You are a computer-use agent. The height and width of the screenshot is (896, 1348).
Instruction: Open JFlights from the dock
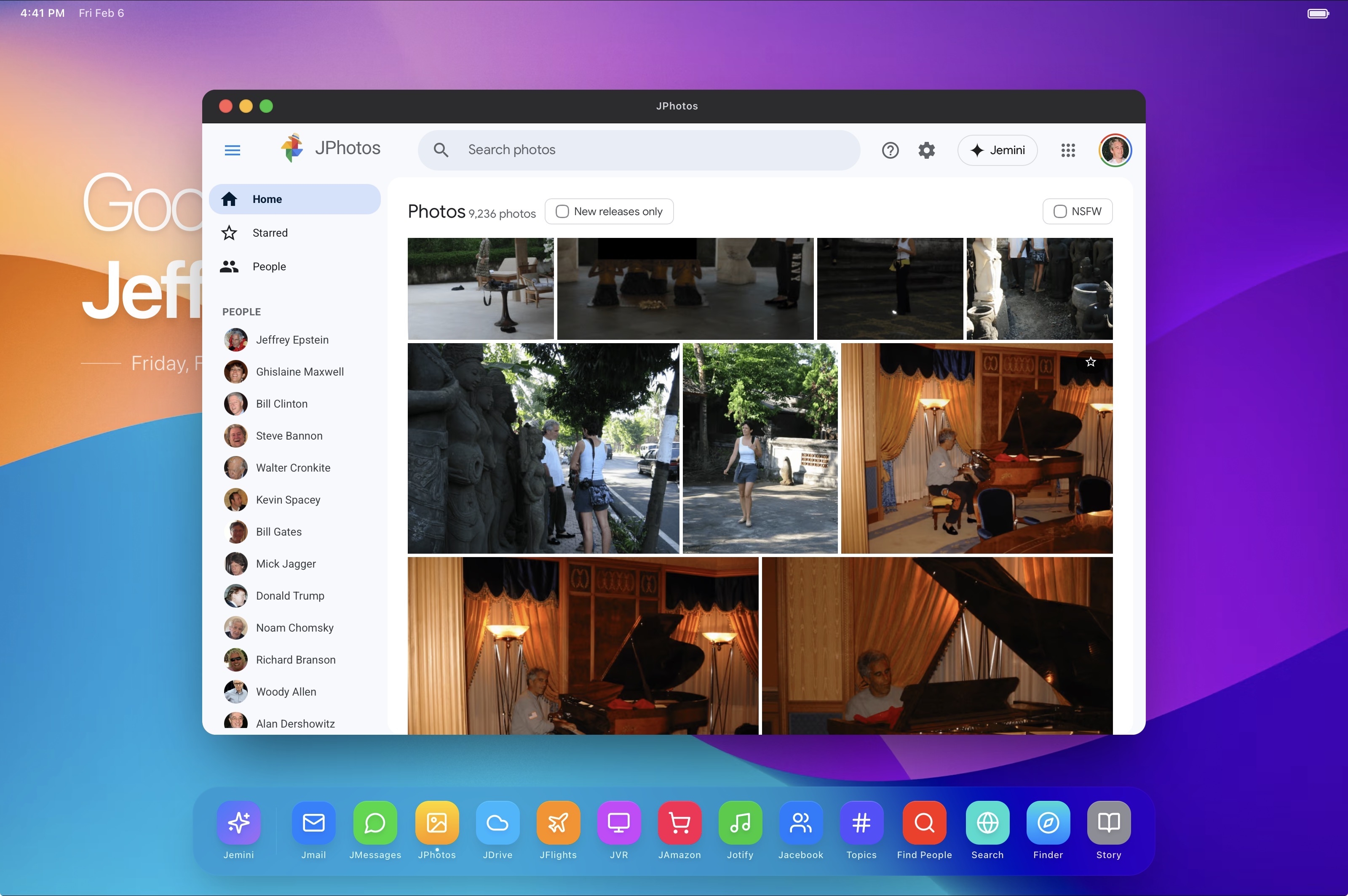coord(558,823)
